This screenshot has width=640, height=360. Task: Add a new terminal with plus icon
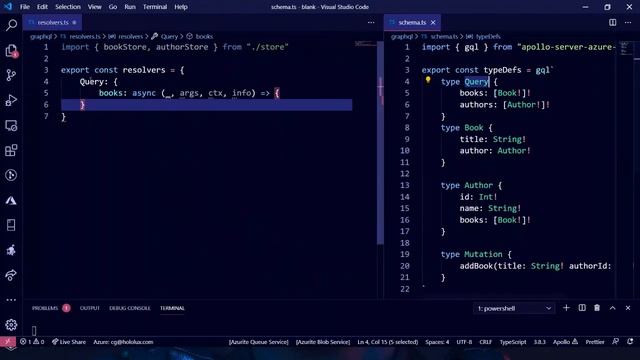[x=566, y=308]
